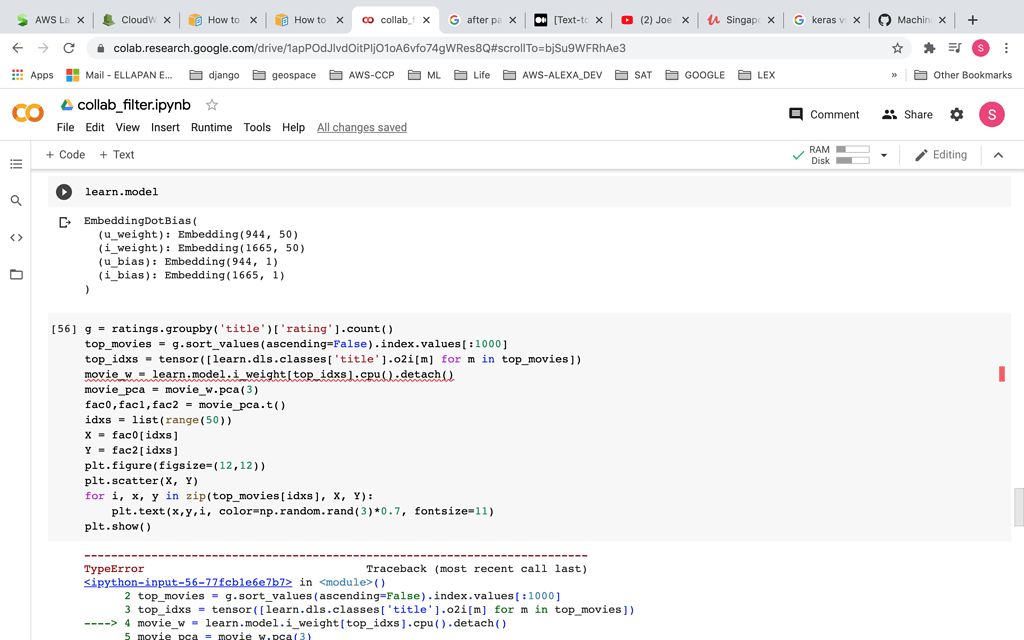Click the Share button
Image resolution: width=1024 pixels, height=640 pixels.
point(906,114)
